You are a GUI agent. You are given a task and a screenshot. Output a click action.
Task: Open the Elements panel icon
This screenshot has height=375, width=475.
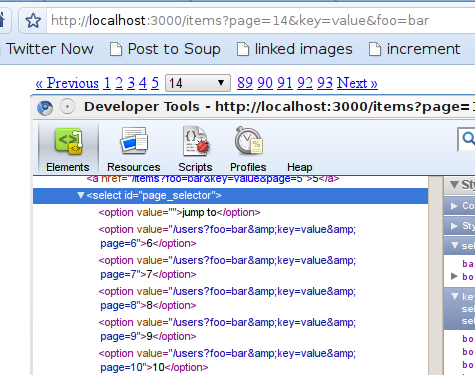pos(68,142)
